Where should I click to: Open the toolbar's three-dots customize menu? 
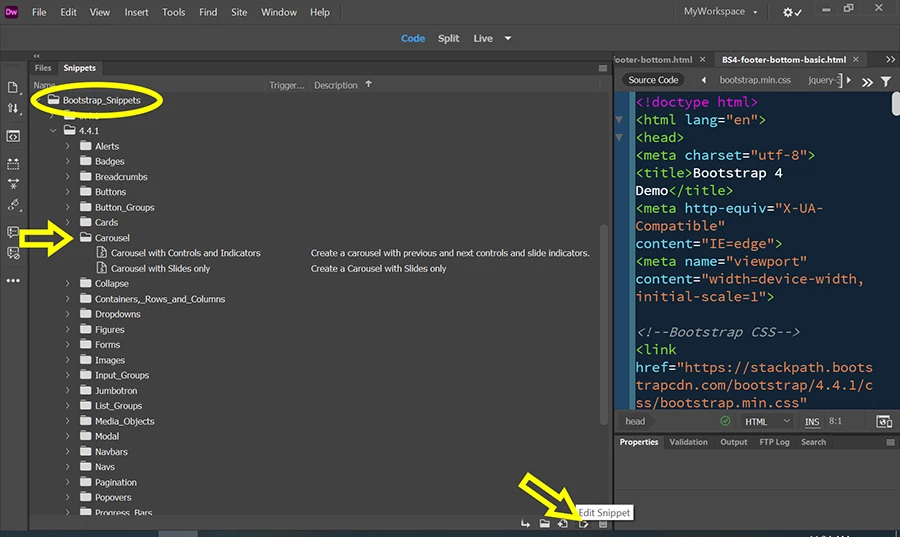13,281
